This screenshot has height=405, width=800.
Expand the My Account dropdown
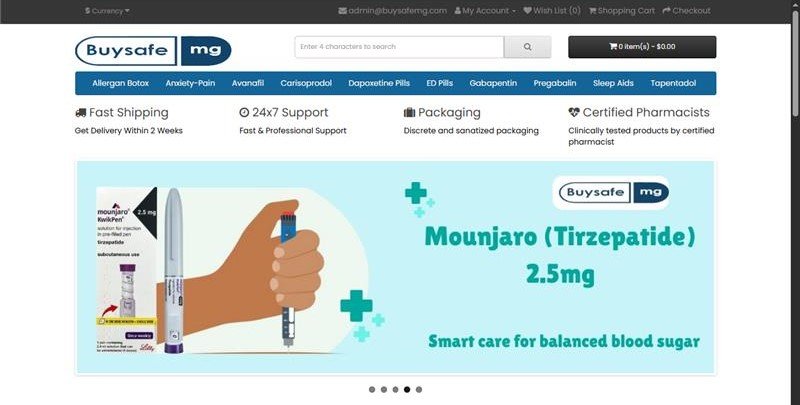485,10
